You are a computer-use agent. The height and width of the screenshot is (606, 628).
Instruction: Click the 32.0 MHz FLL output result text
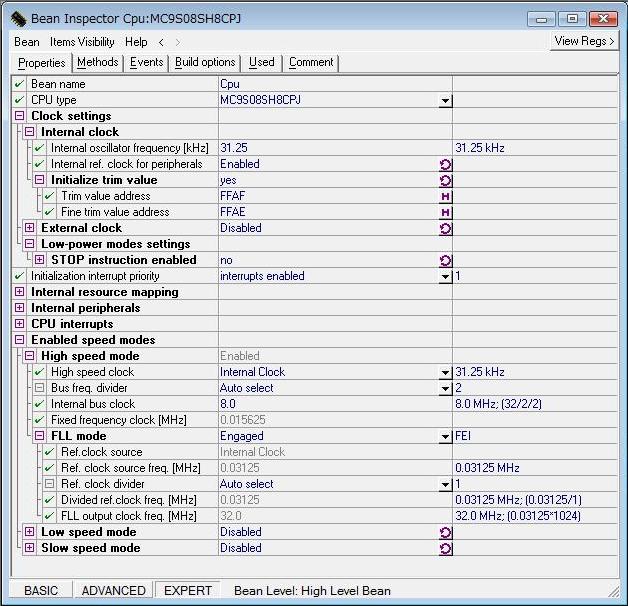[517, 516]
